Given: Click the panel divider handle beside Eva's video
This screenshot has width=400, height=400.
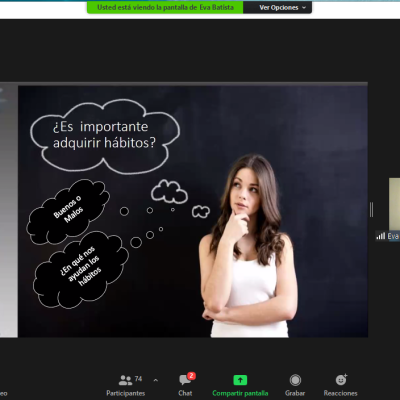Looking at the screenshot, I should coord(372,210).
